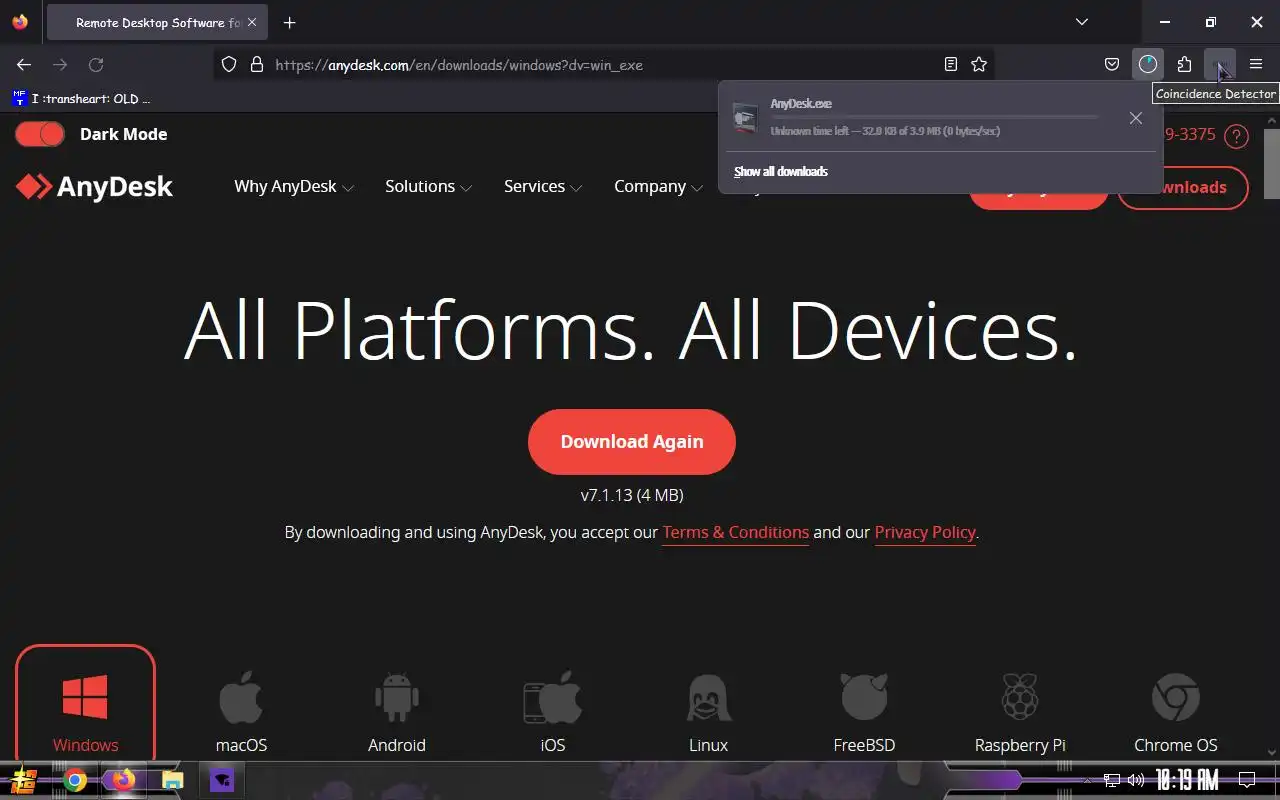Image resolution: width=1280 pixels, height=800 pixels.
Task: Click the Firefox taskbar icon
Action: (x=124, y=780)
